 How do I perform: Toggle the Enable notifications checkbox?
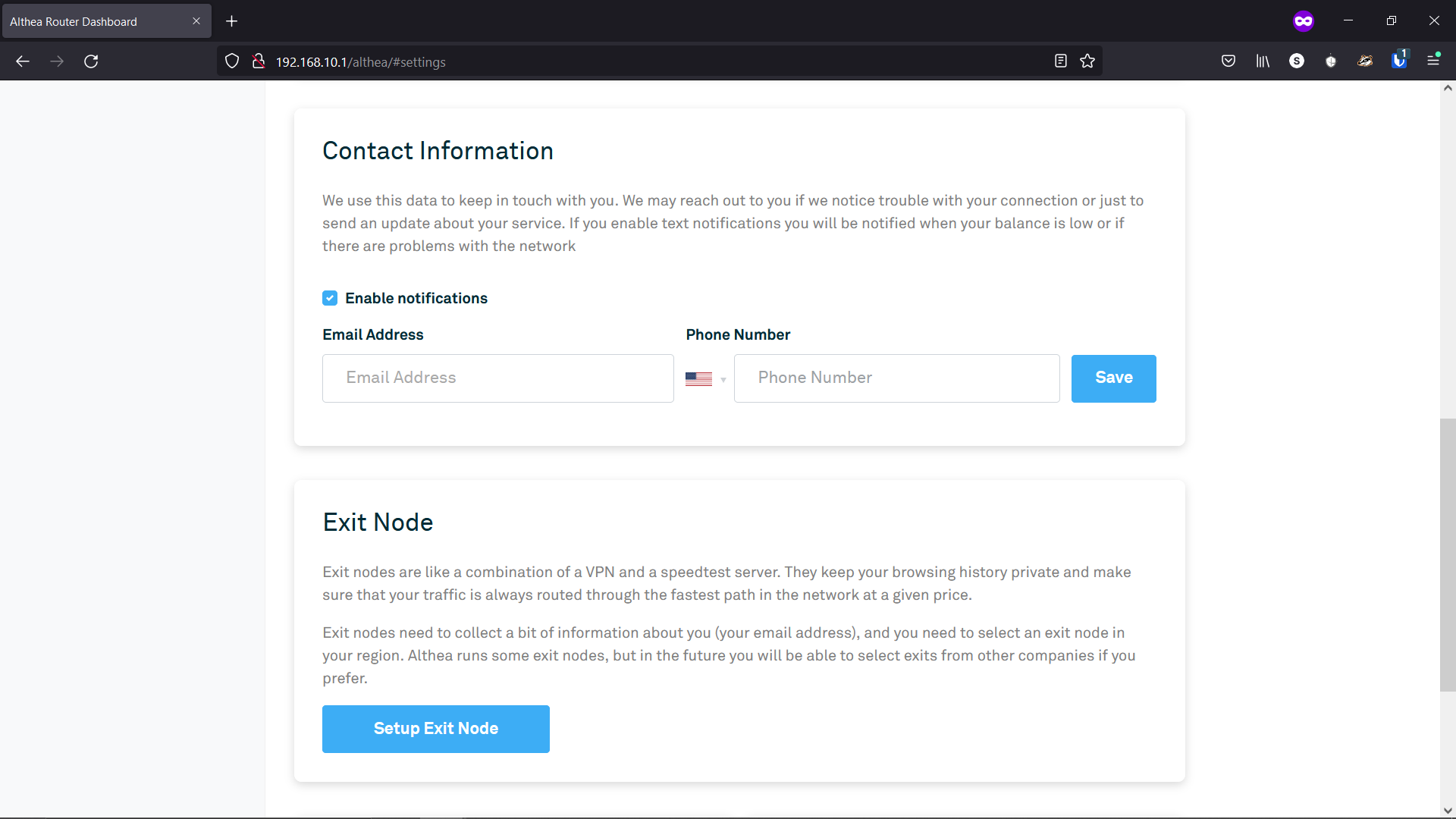329,298
